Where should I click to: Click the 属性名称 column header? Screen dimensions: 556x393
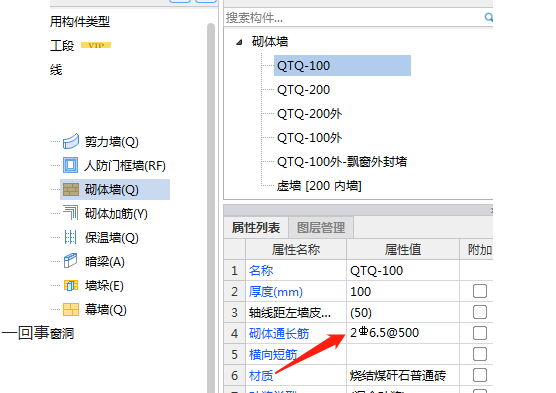click(296, 250)
